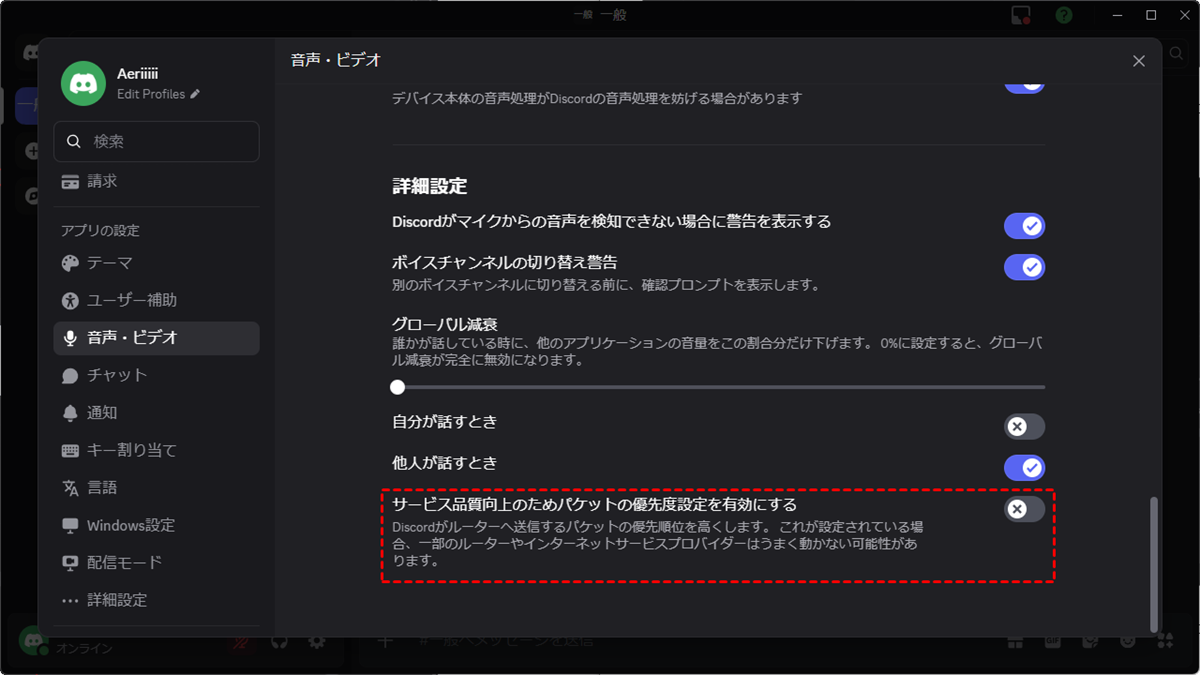Open キー割り当て keybind settings

[131, 450]
